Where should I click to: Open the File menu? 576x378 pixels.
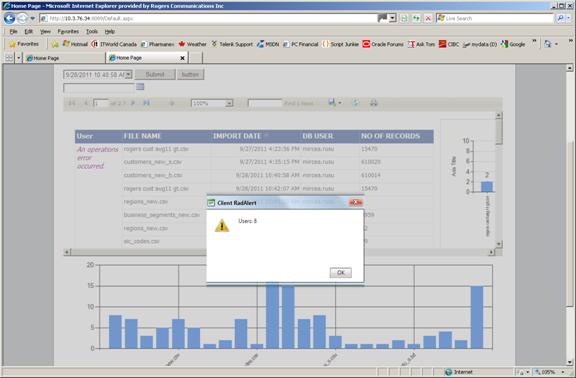pyautogui.click(x=14, y=32)
